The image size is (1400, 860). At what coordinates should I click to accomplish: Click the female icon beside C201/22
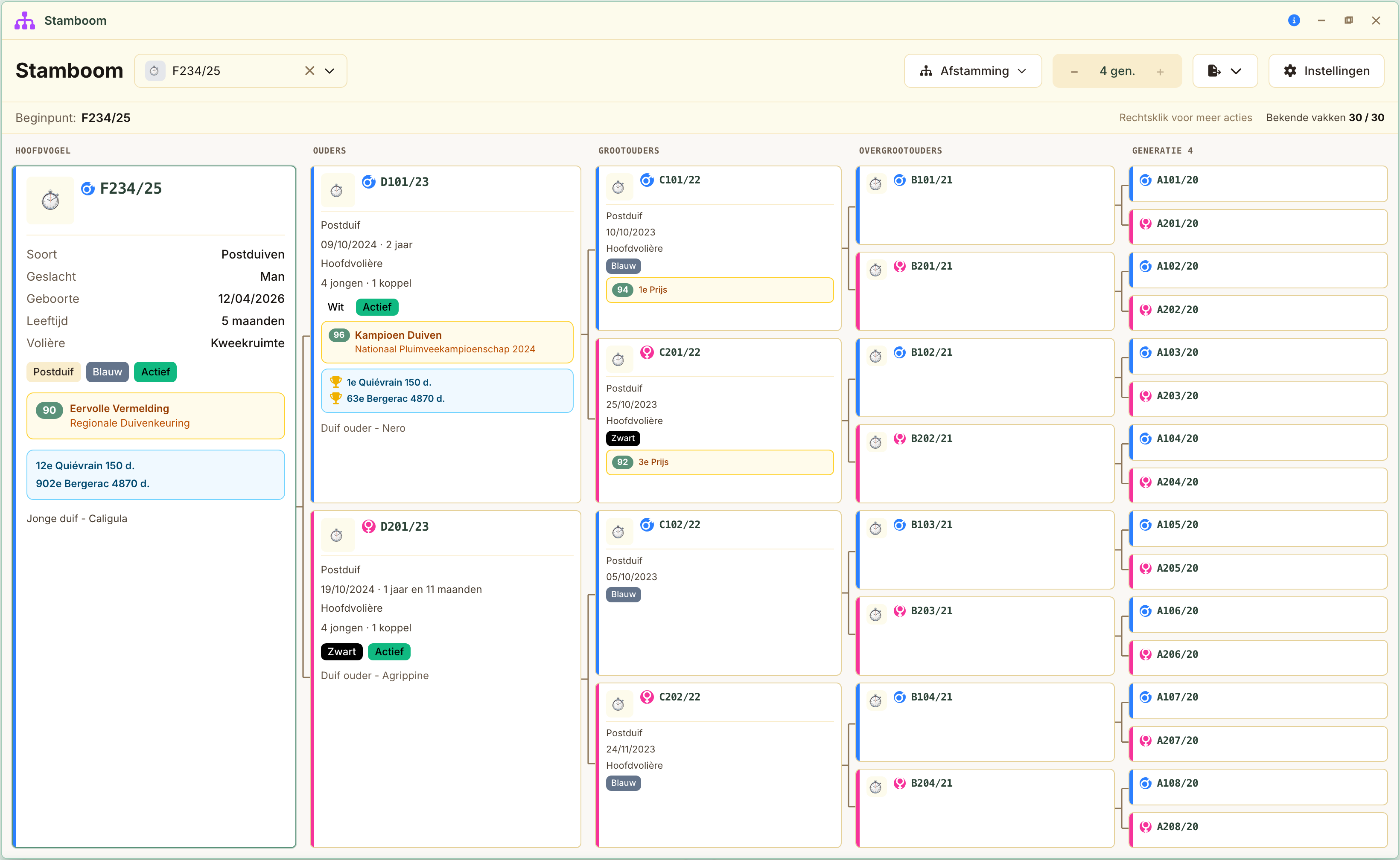tap(647, 352)
